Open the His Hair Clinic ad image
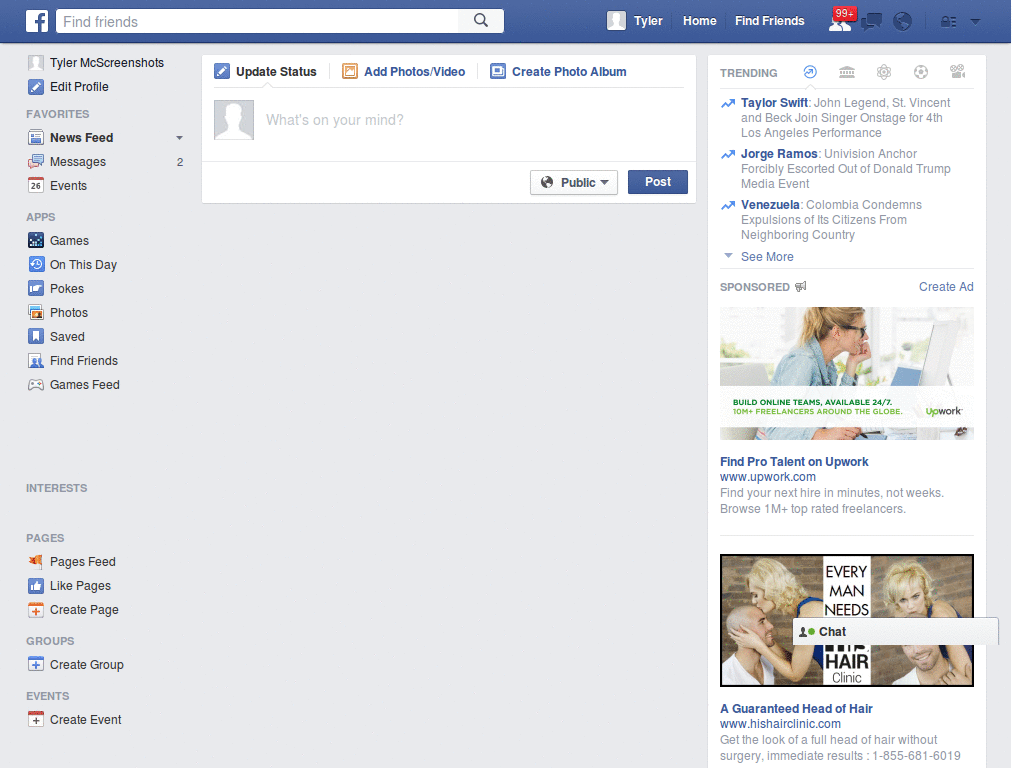Viewport: 1024px width, 768px height. coord(846,620)
